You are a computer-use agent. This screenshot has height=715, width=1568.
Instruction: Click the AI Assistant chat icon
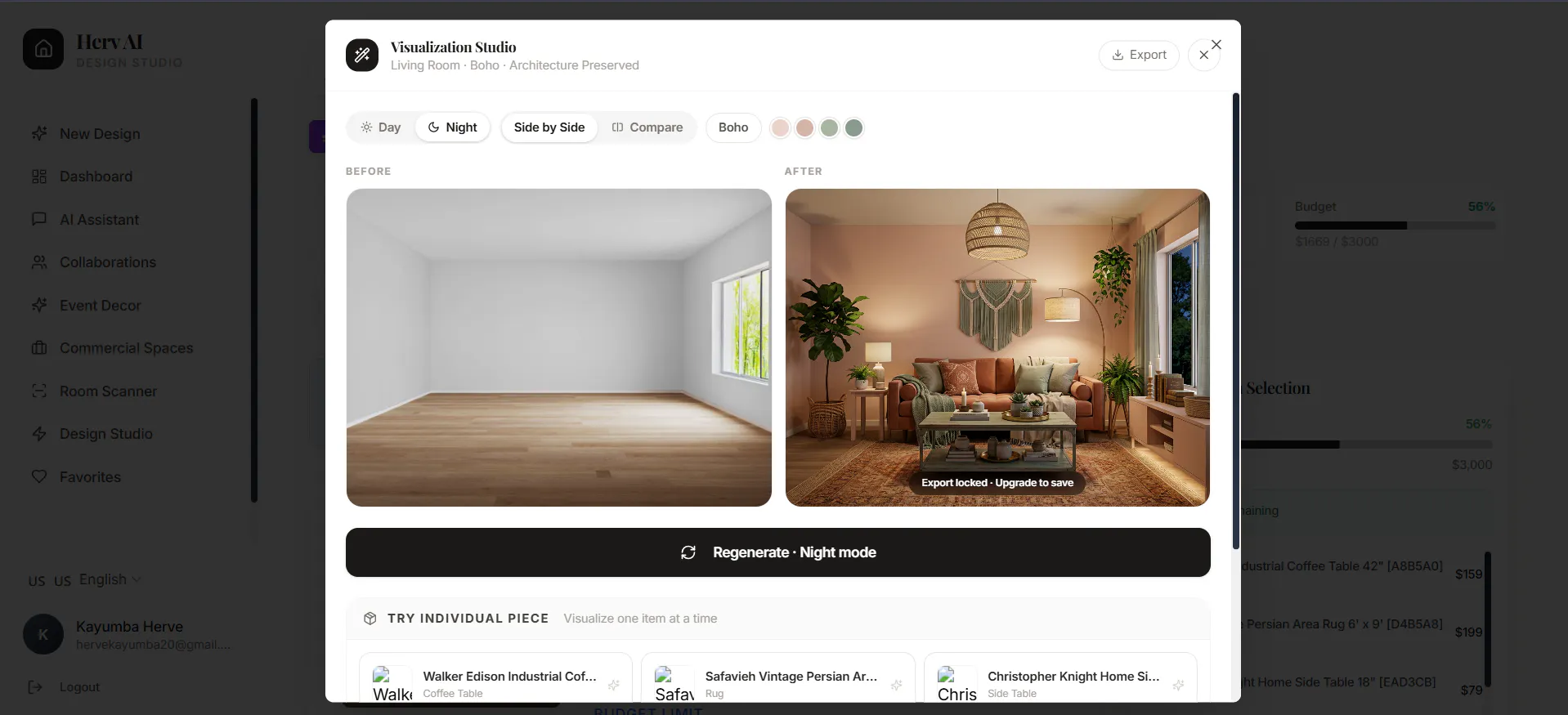tap(39, 219)
